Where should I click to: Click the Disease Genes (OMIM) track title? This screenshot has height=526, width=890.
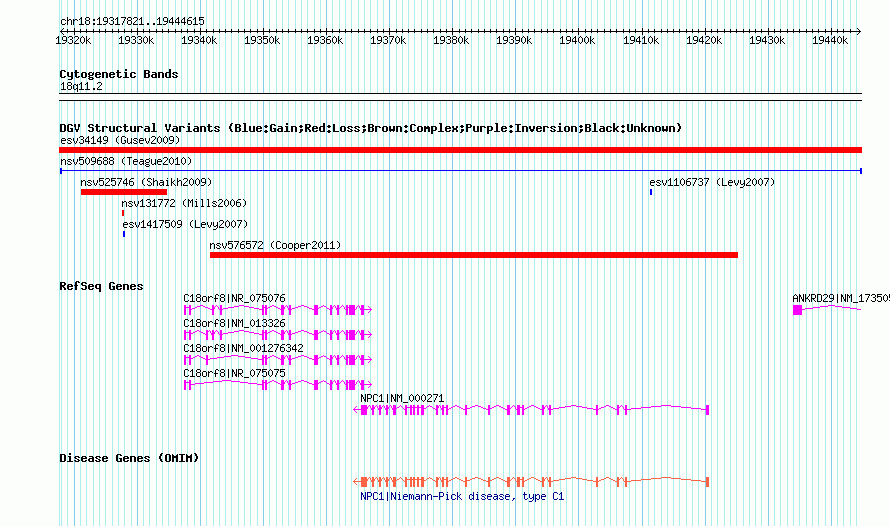pyautogui.click(x=129, y=458)
